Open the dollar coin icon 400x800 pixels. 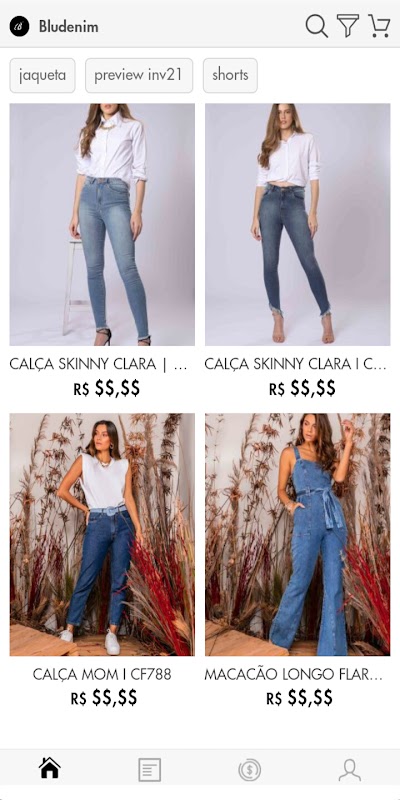(249, 769)
